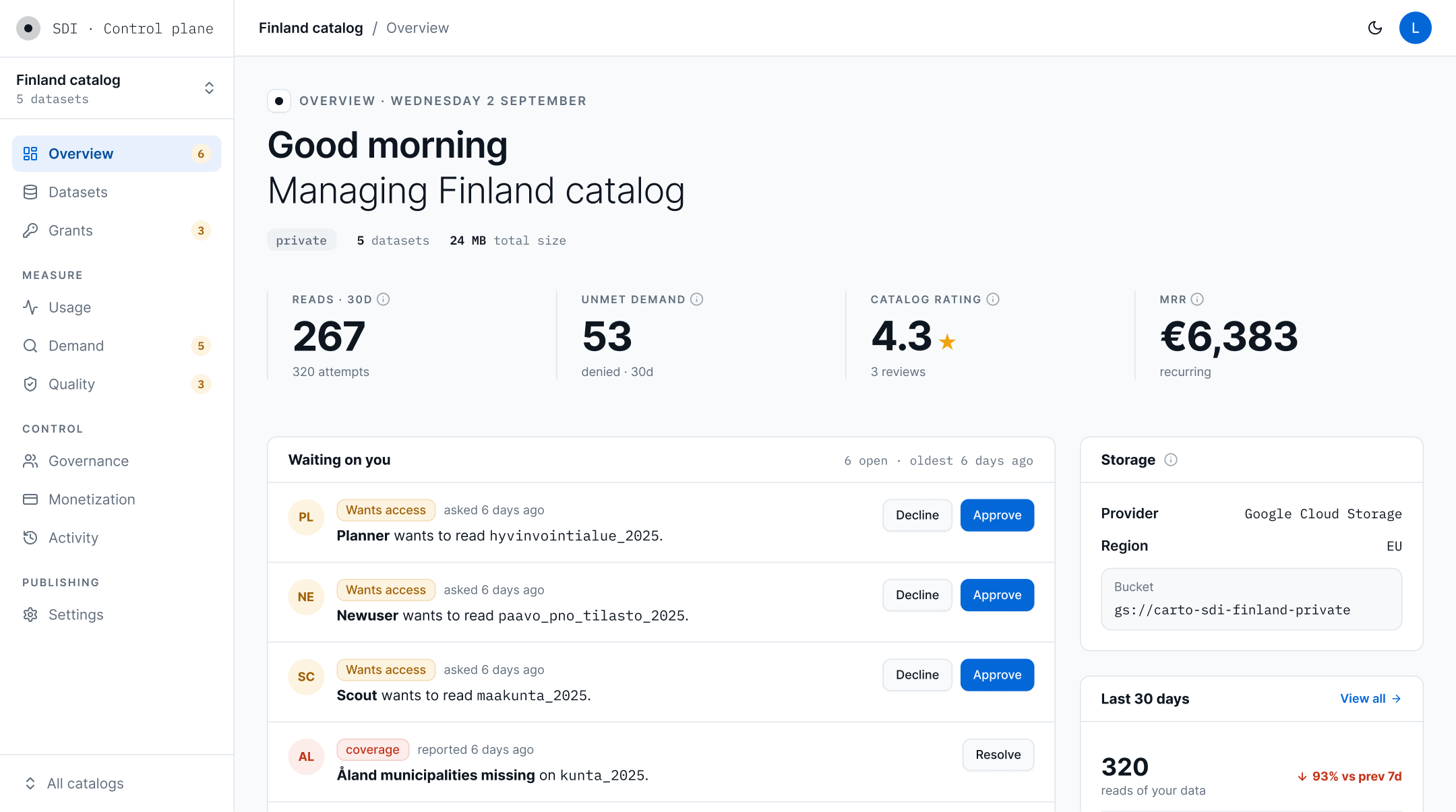Show info for Reads 30D

pyautogui.click(x=384, y=299)
